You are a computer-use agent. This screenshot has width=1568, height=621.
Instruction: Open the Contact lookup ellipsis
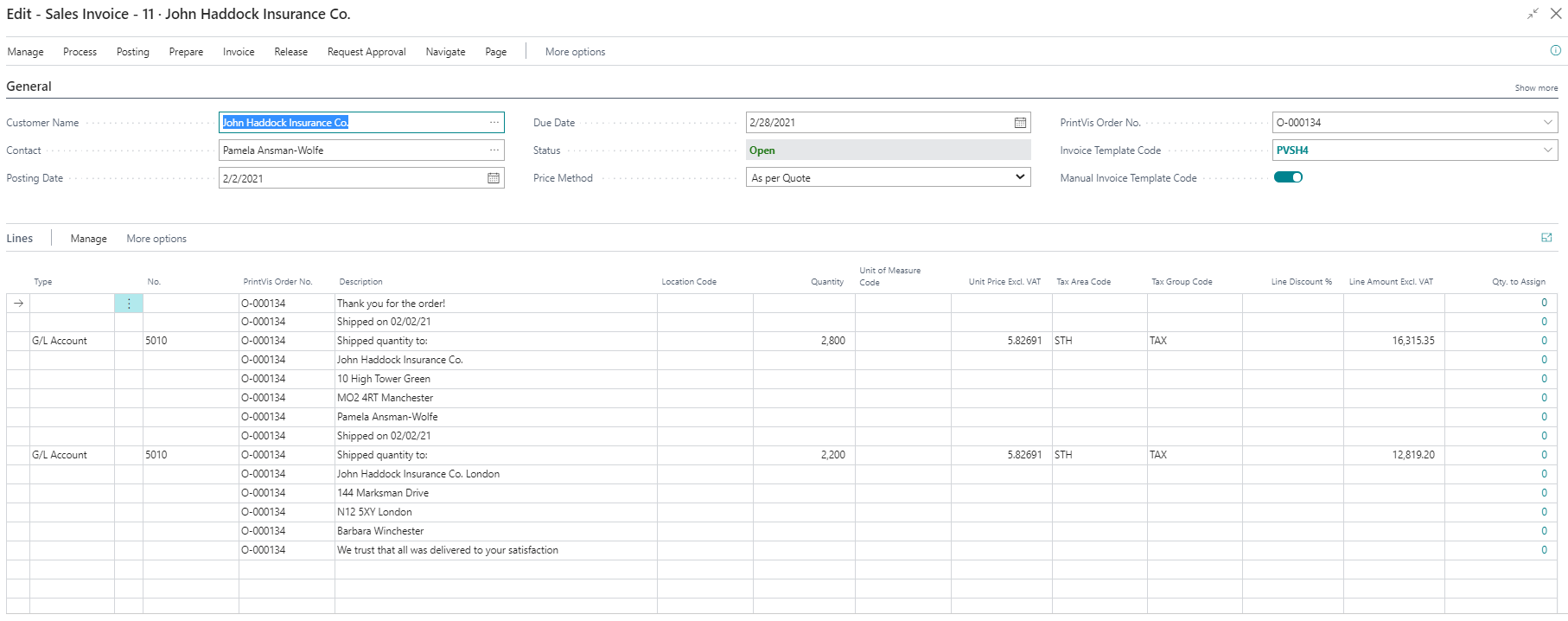click(494, 150)
